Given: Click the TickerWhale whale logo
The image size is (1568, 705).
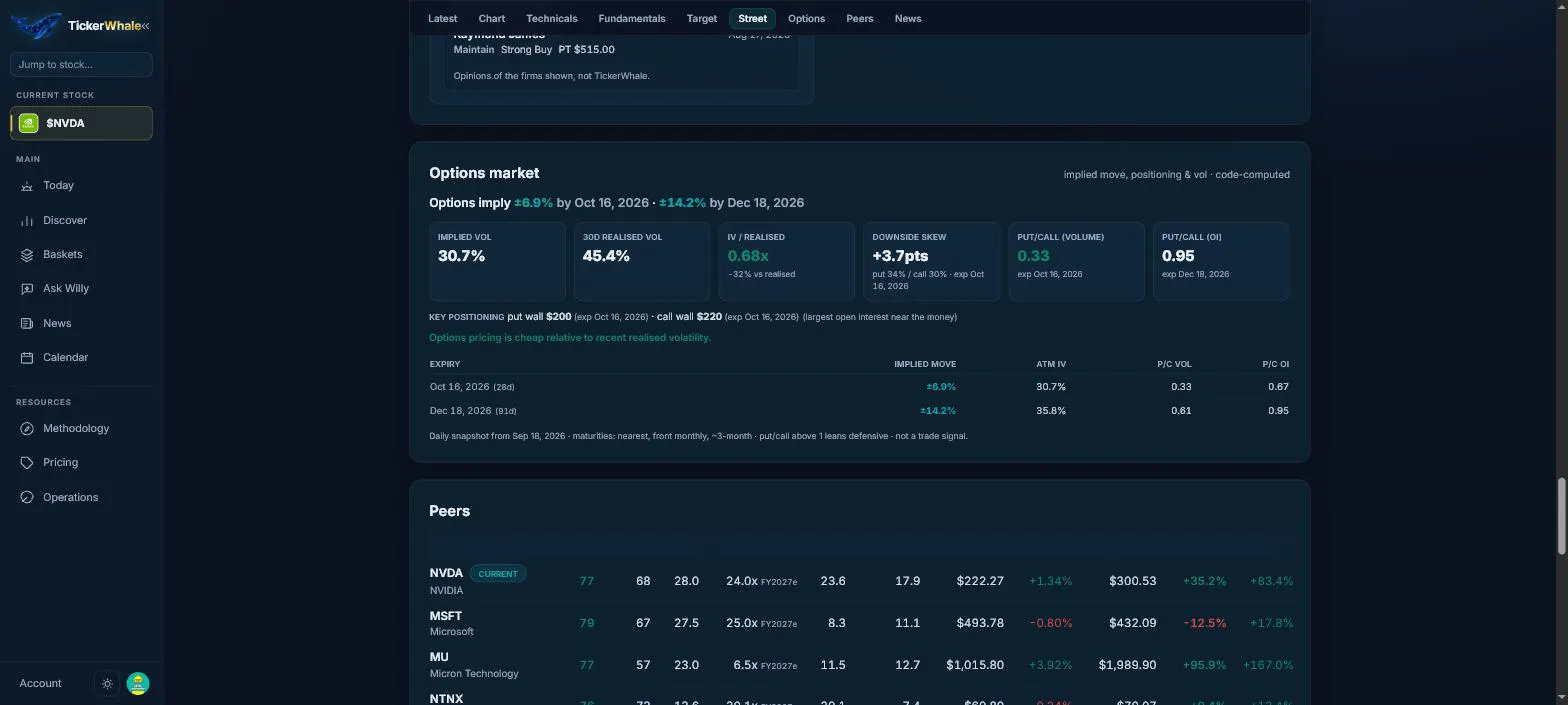Looking at the screenshot, I should 35,26.
